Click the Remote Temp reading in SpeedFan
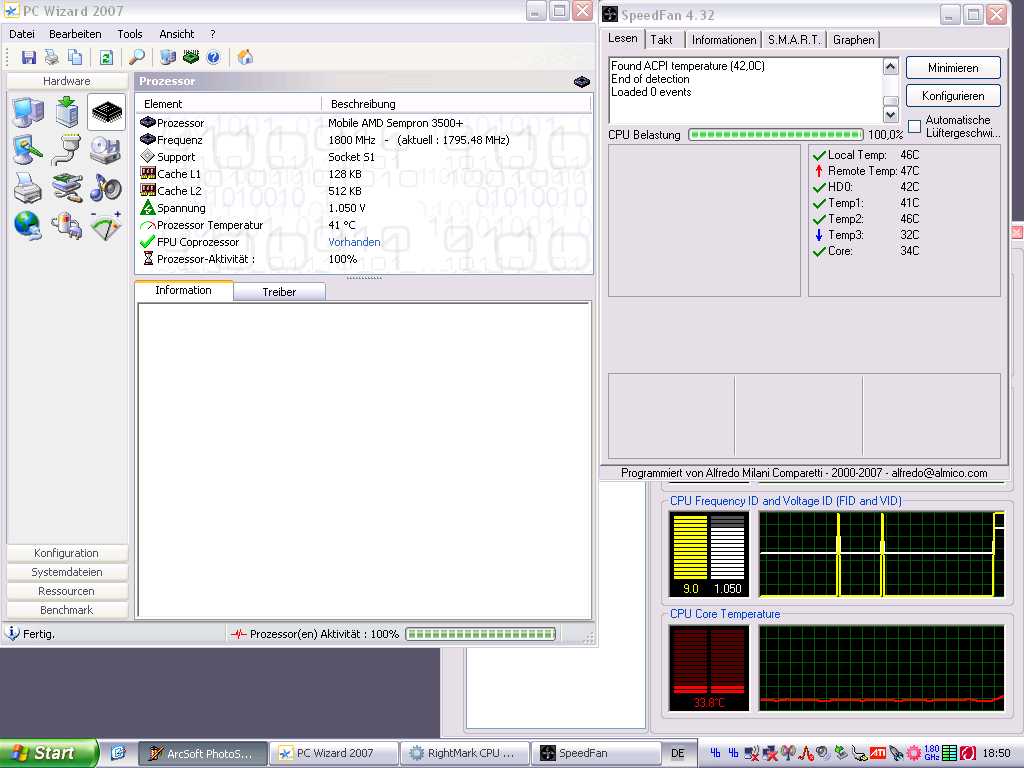 coord(867,171)
